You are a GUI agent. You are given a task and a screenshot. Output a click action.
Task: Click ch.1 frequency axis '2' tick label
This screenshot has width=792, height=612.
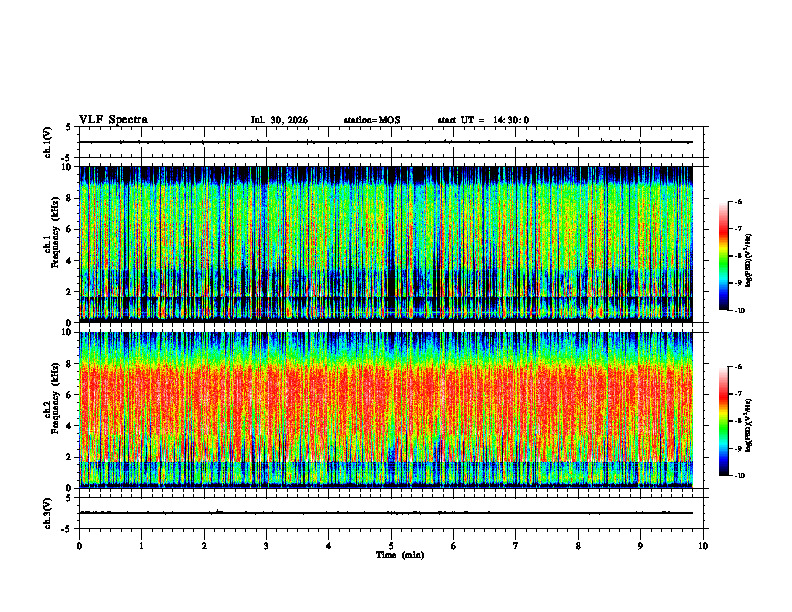pos(69,291)
